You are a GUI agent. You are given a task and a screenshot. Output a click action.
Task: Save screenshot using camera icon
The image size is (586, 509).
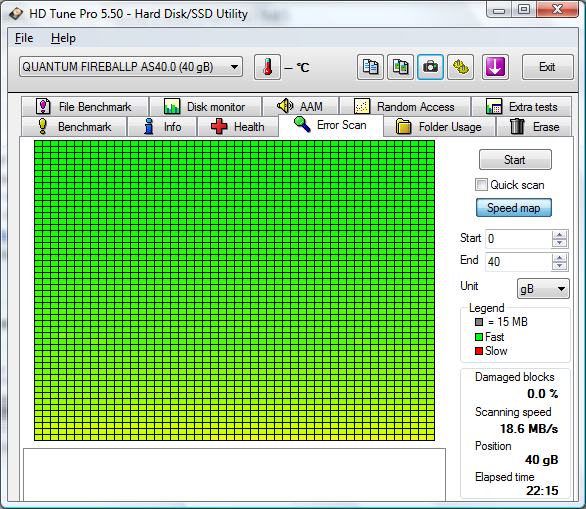(x=431, y=67)
